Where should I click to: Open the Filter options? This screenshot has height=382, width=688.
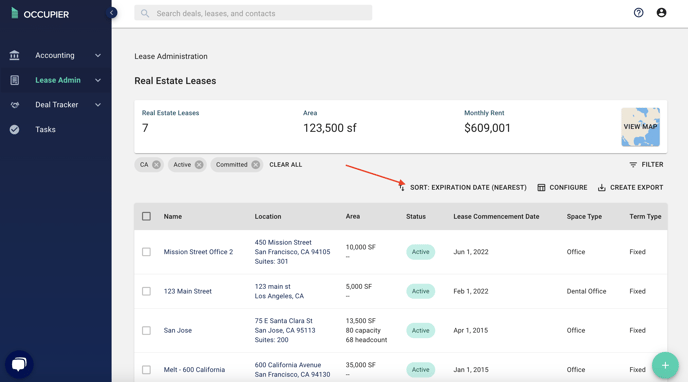pos(646,164)
